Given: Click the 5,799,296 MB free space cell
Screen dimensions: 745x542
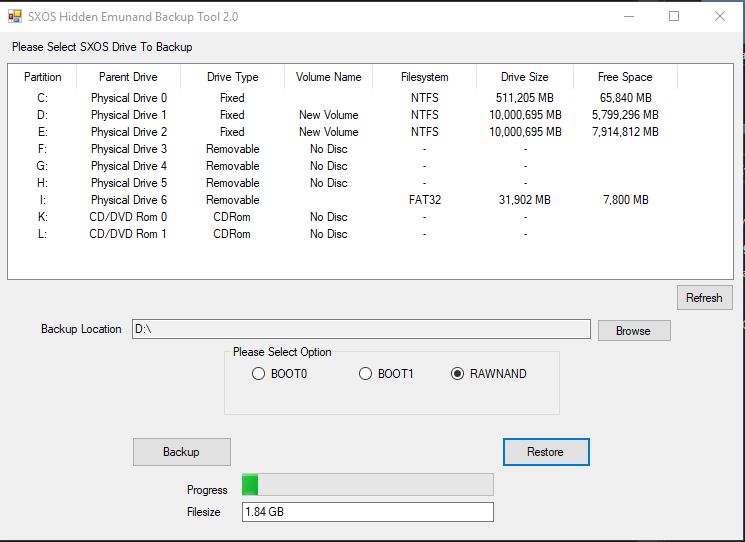Looking at the screenshot, I should (x=625, y=115).
